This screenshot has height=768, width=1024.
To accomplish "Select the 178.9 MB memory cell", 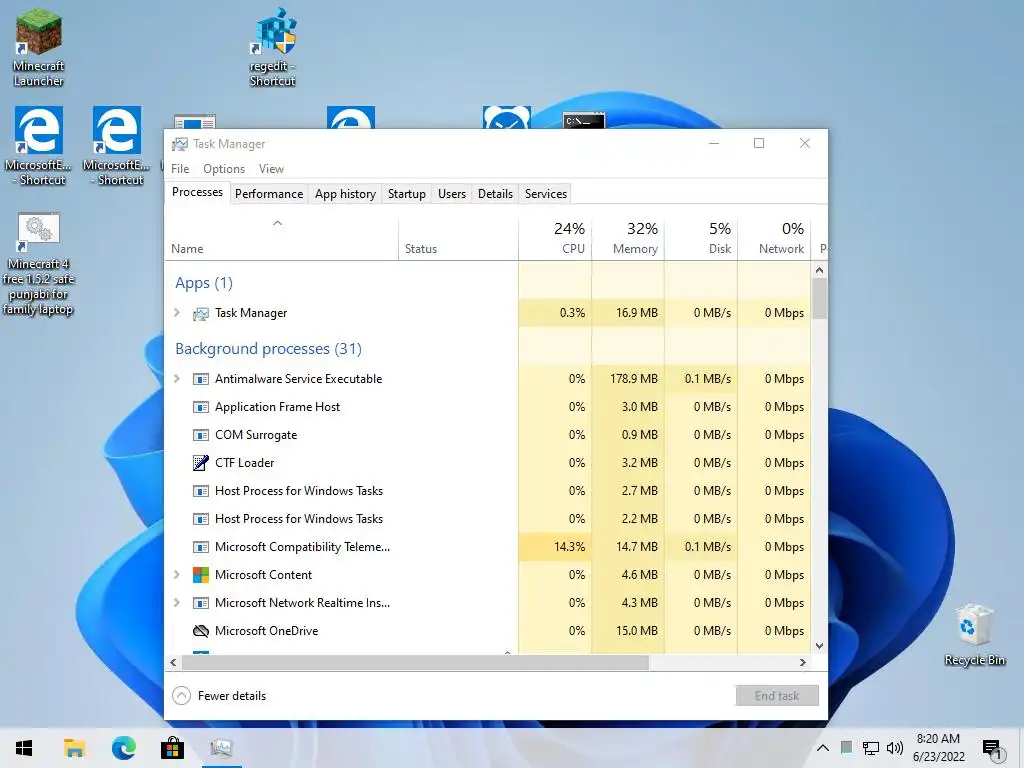I will (628, 379).
